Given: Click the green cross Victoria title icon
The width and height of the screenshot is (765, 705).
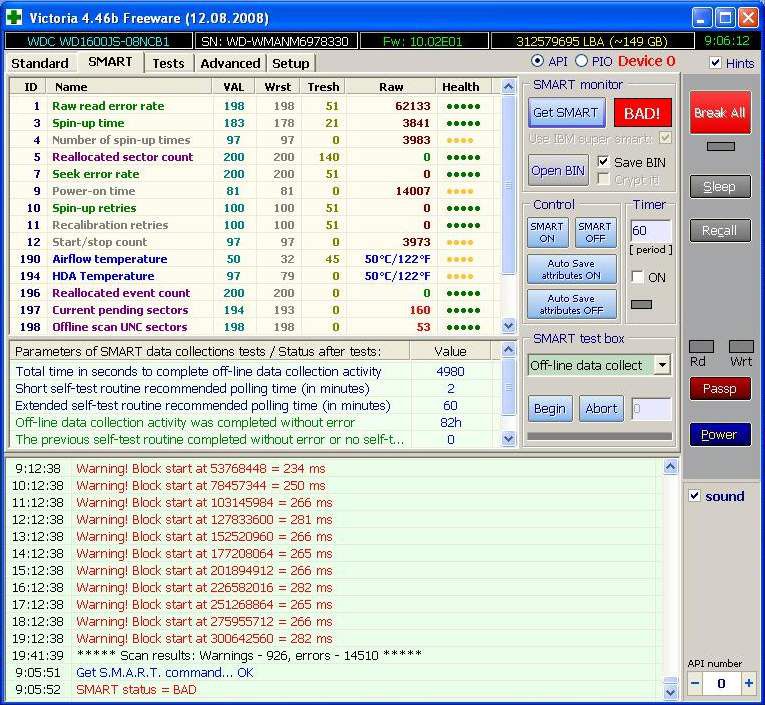Looking at the screenshot, I should coord(14,17).
